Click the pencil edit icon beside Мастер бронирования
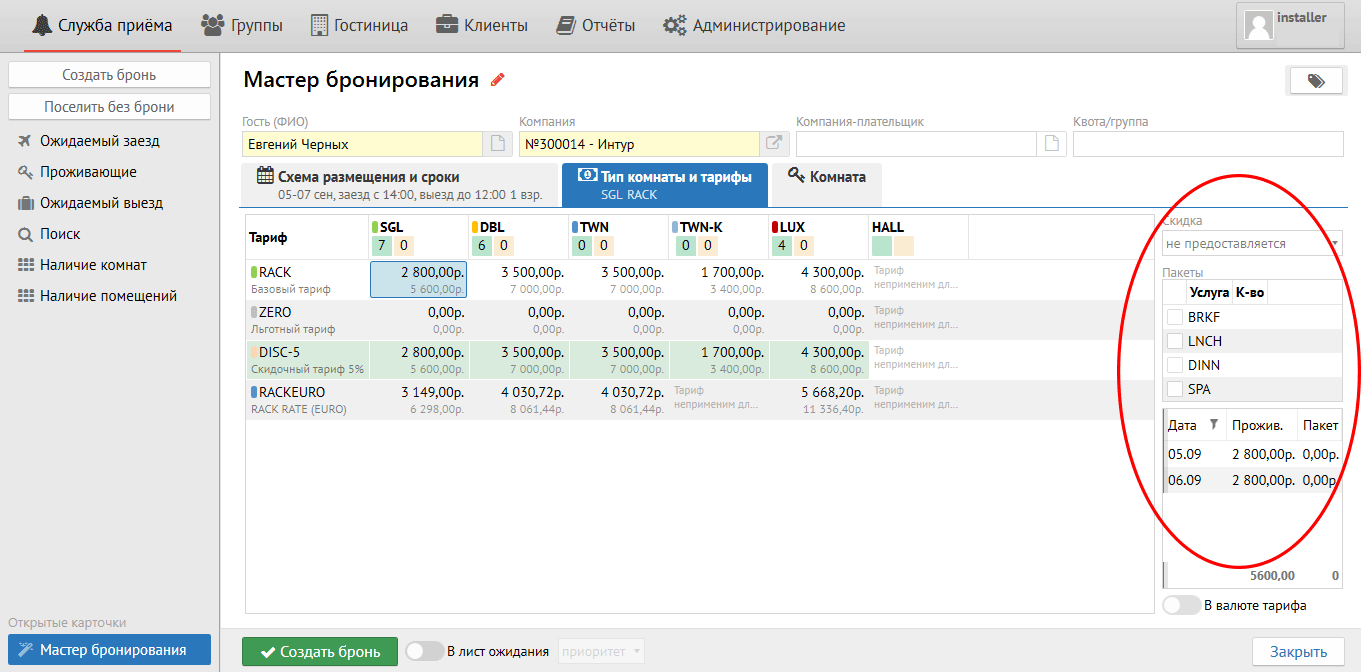1361x672 pixels. [x=497, y=80]
